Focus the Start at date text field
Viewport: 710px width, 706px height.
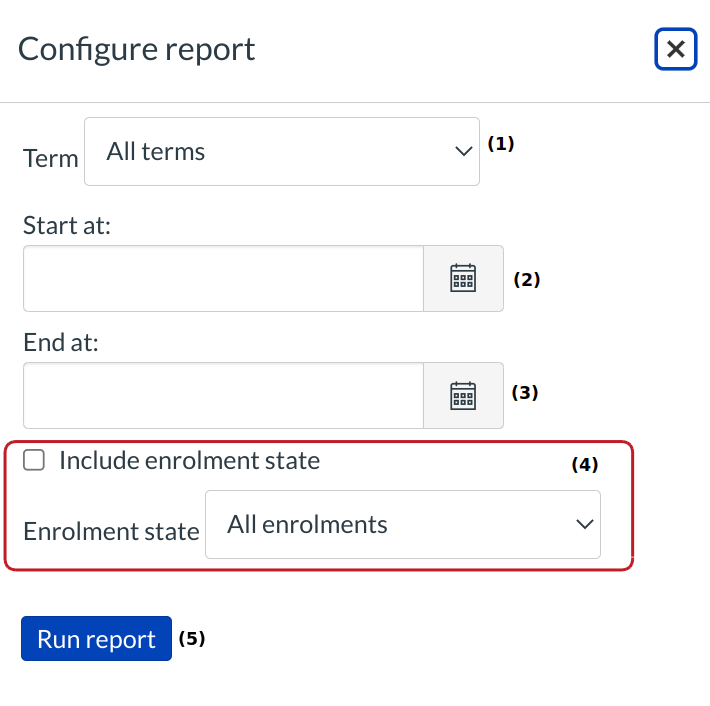click(223, 278)
